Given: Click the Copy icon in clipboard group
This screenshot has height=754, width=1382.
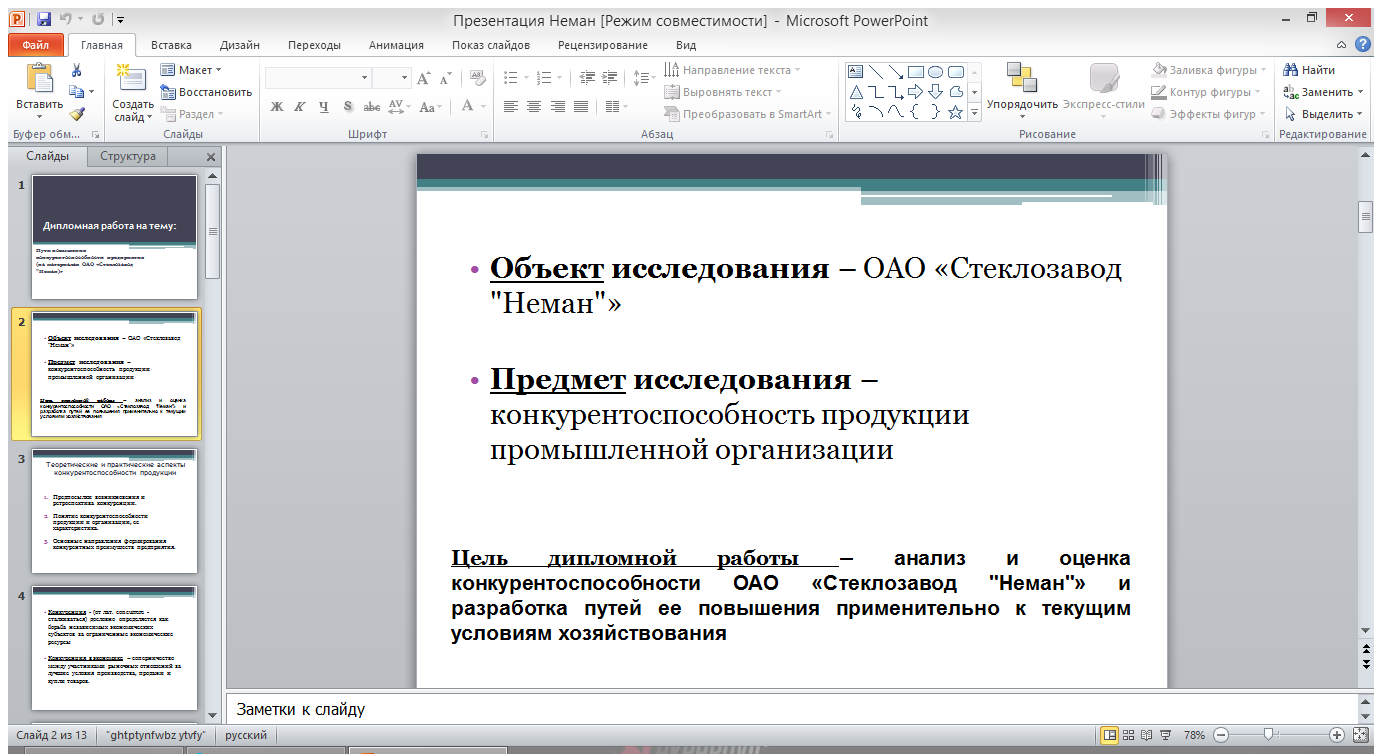Looking at the screenshot, I should point(76,92).
